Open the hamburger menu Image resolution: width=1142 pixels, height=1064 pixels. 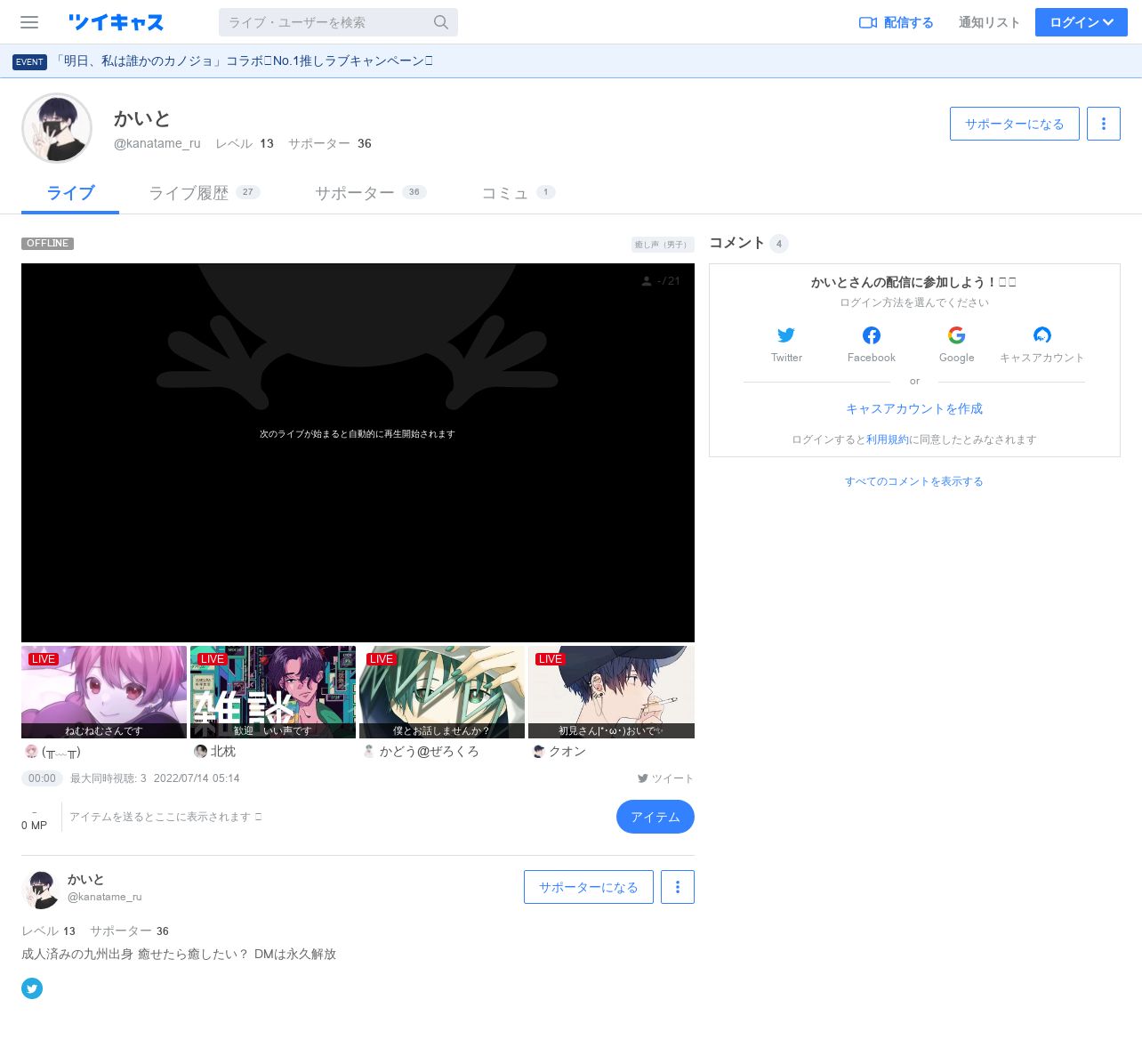pos(29,22)
